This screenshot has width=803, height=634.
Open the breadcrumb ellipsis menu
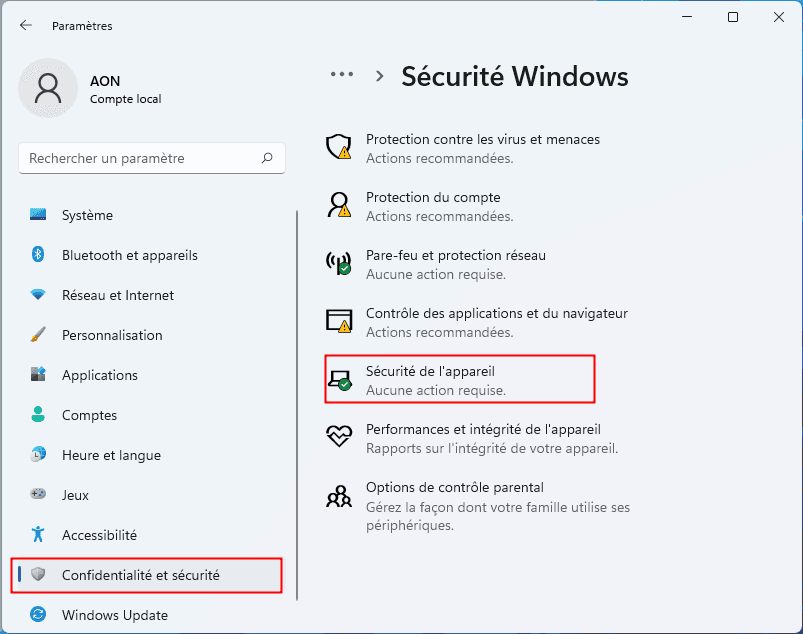[x=343, y=75]
